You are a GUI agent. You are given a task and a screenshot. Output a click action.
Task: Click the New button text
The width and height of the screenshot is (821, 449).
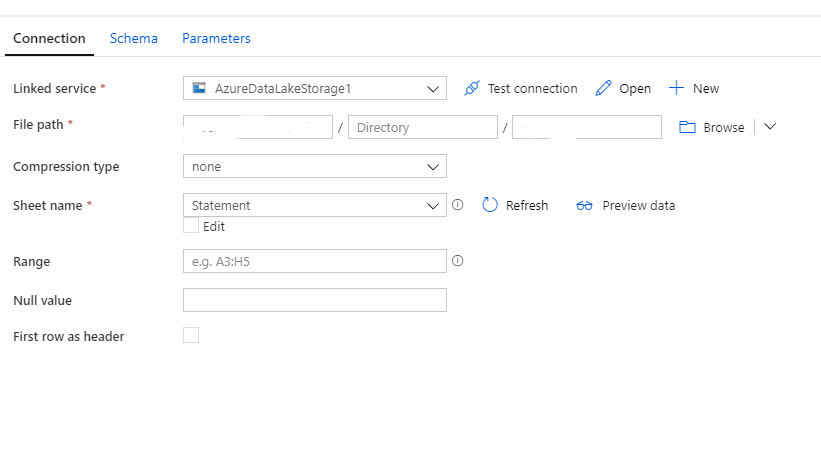[x=706, y=88]
